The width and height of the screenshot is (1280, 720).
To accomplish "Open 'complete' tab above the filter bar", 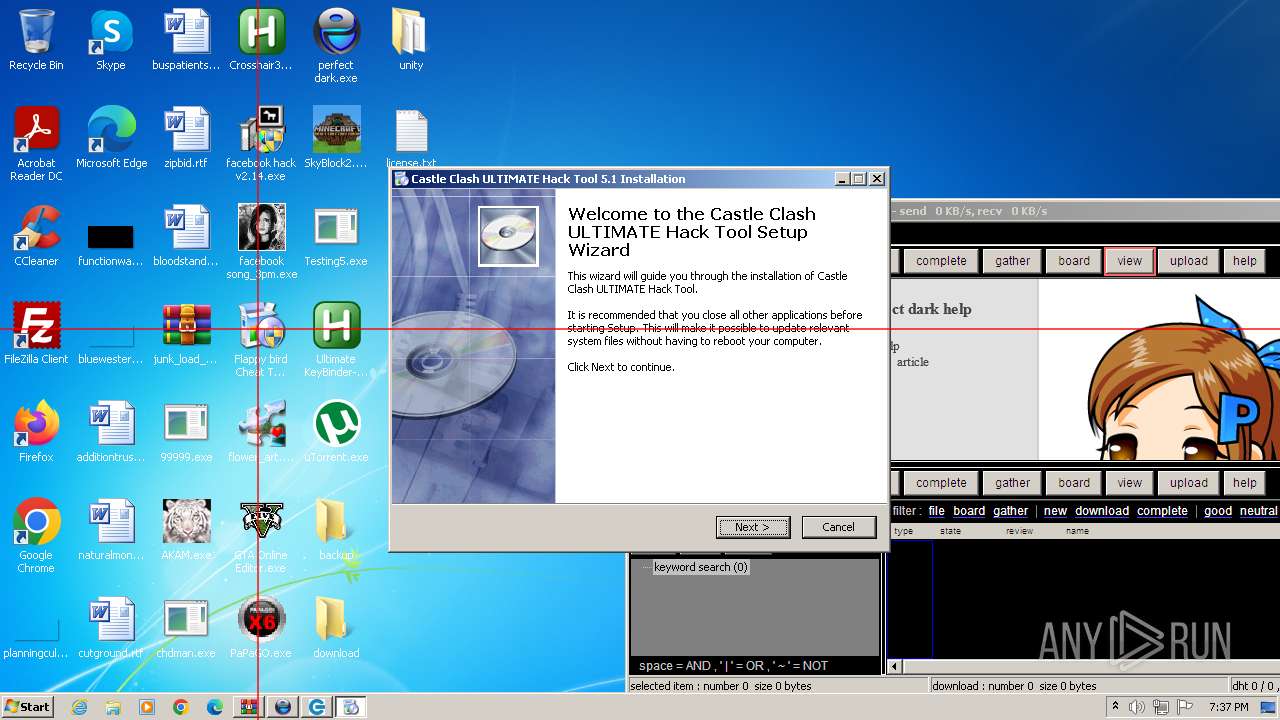I will pos(941,483).
